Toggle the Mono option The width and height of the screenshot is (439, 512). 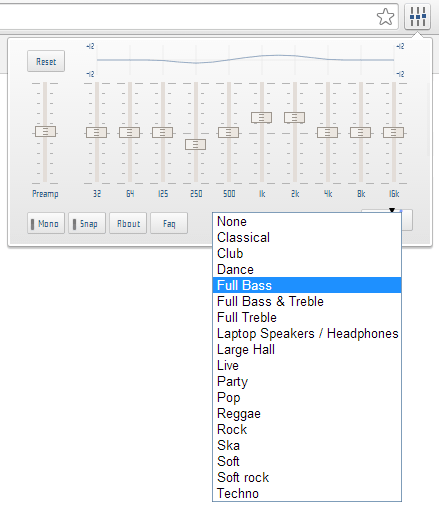(x=46, y=223)
